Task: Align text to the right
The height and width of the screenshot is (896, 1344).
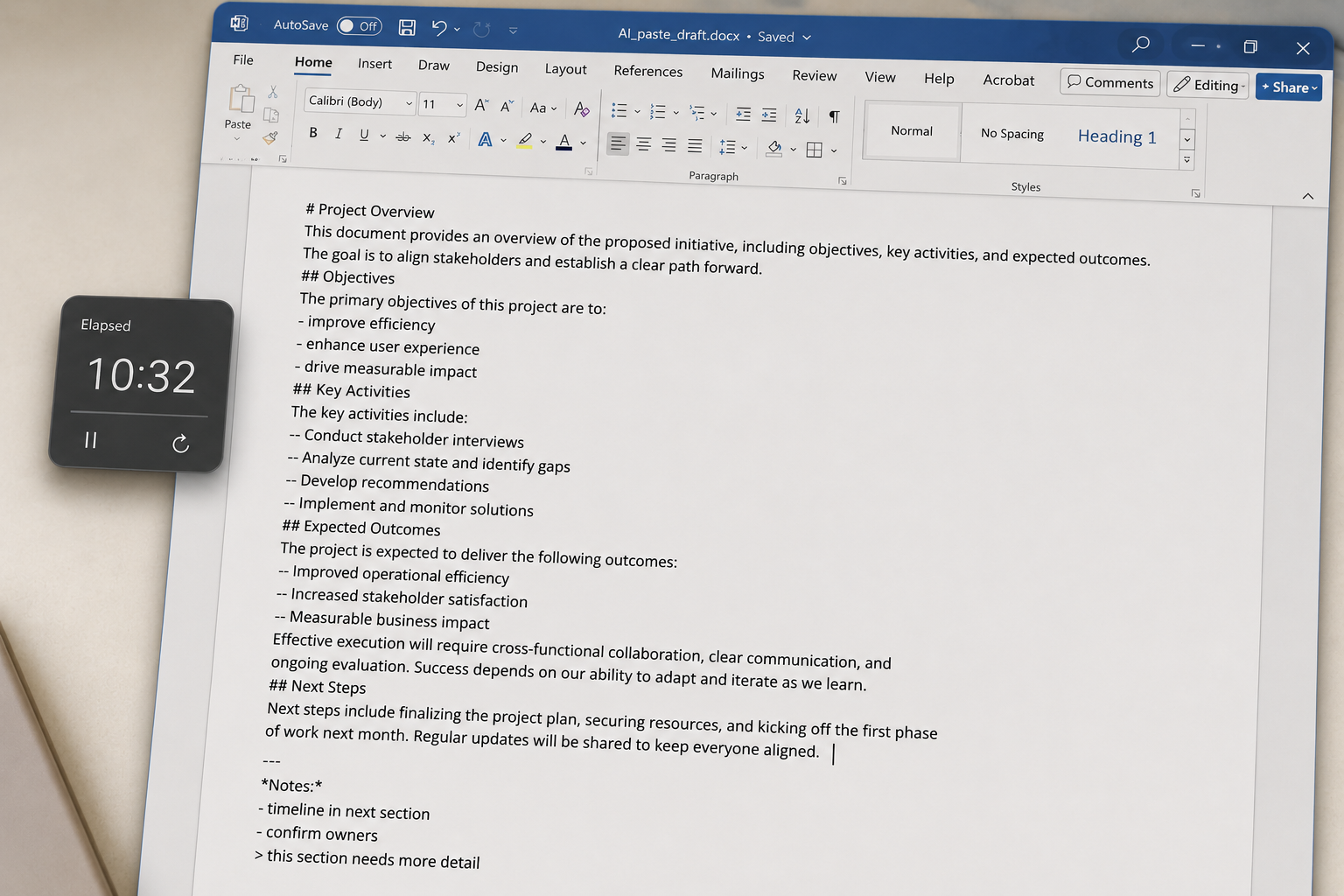Action: coord(669,145)
